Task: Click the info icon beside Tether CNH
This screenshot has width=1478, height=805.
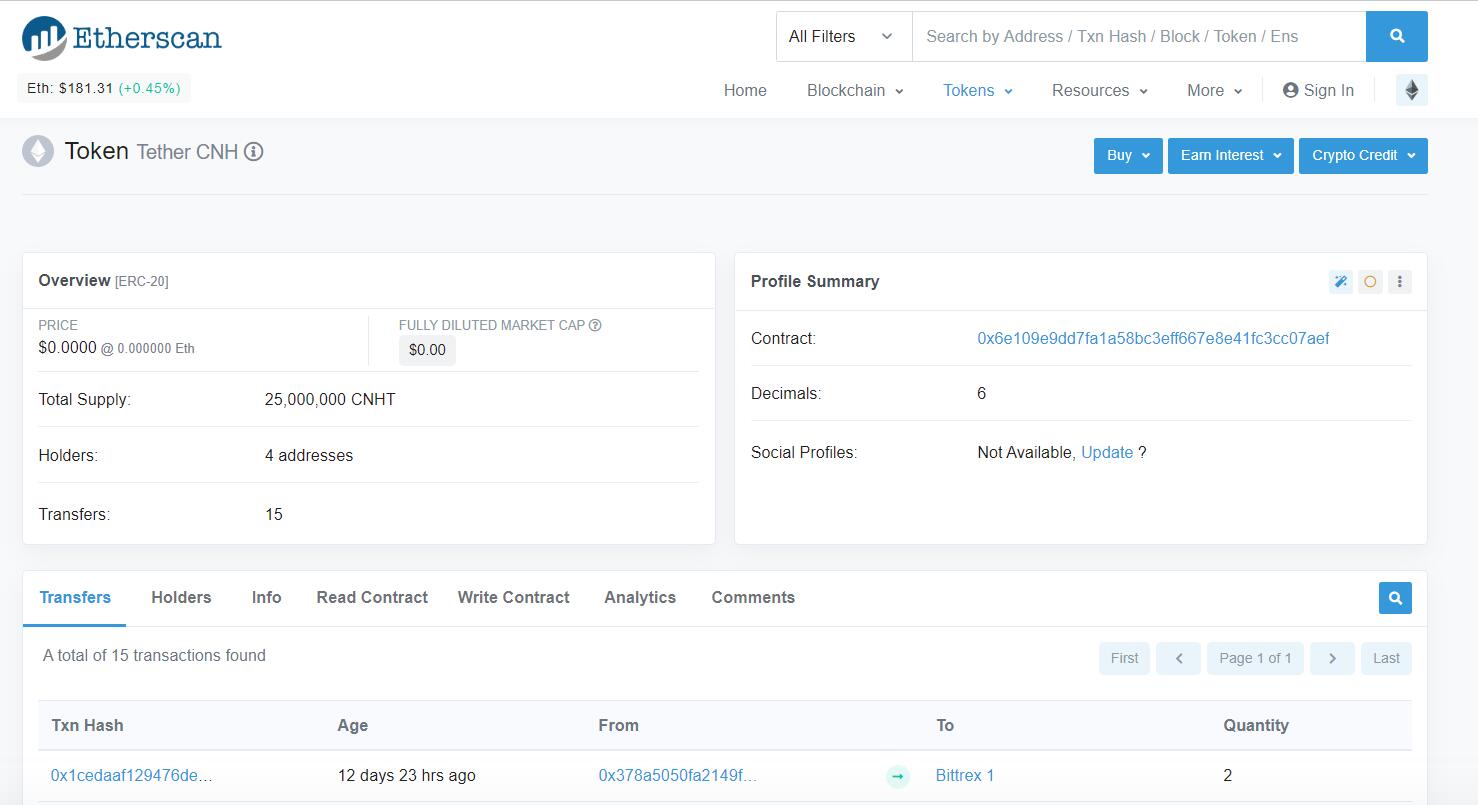Action: tap(254, 152)
